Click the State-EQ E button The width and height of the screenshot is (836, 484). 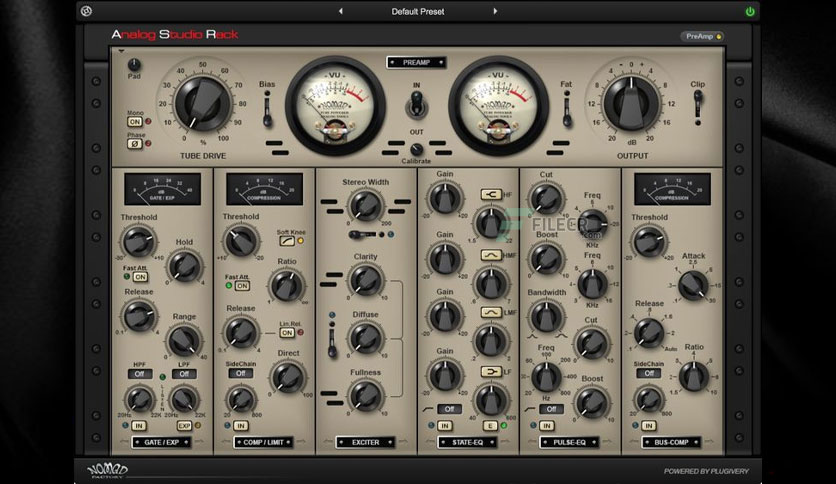[x=490, y=425]
